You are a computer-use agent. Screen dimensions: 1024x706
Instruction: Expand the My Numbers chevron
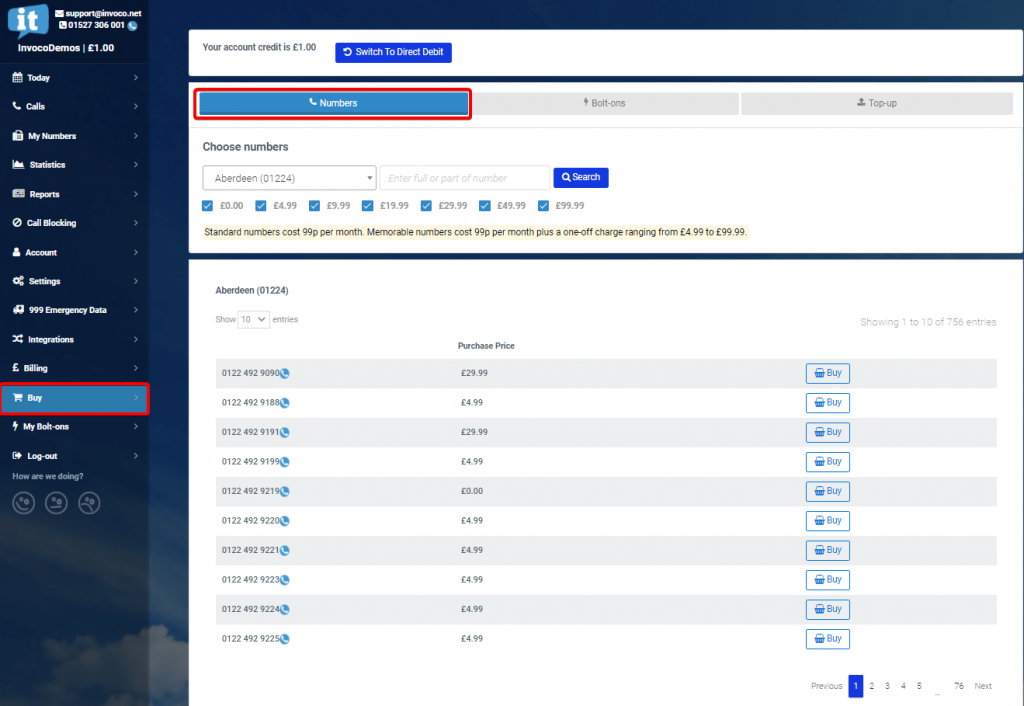click(x=135, y=136)
